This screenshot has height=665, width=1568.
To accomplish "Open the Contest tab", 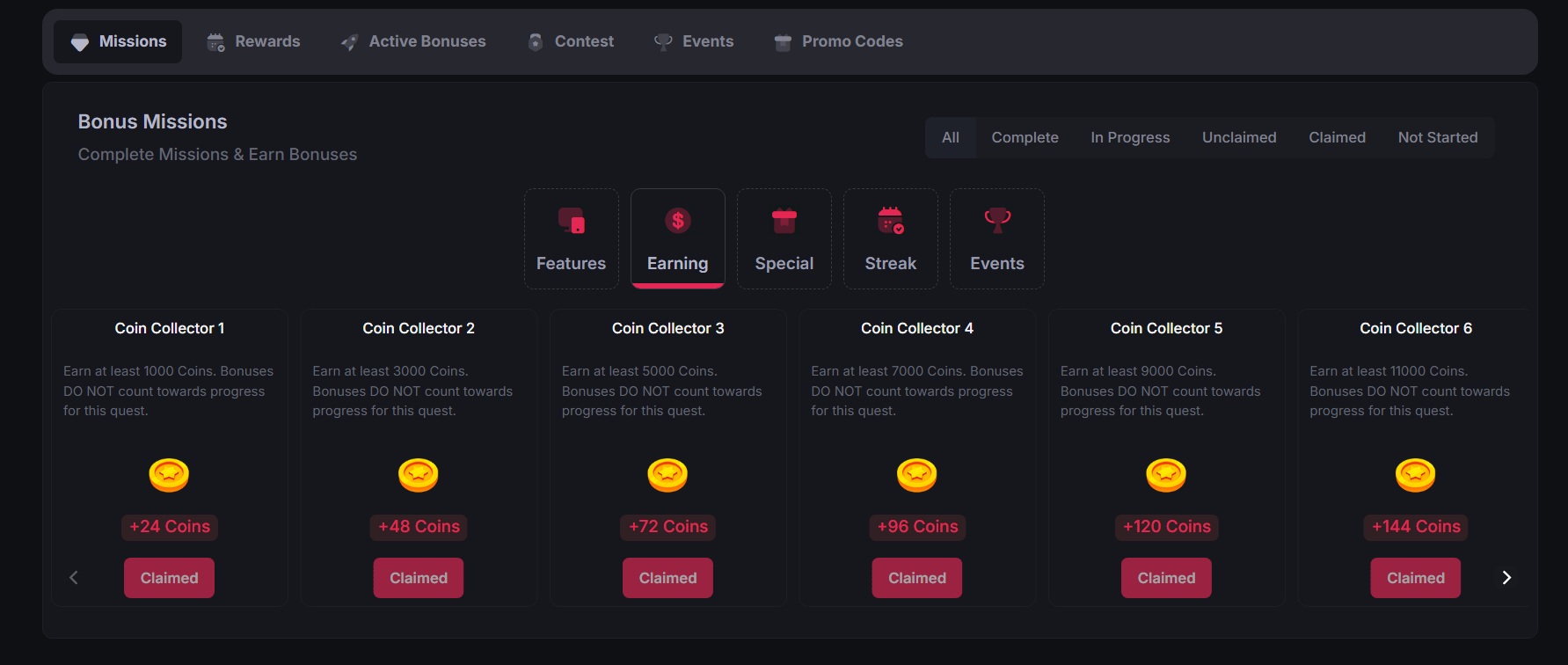I will [x=570, y=41].
